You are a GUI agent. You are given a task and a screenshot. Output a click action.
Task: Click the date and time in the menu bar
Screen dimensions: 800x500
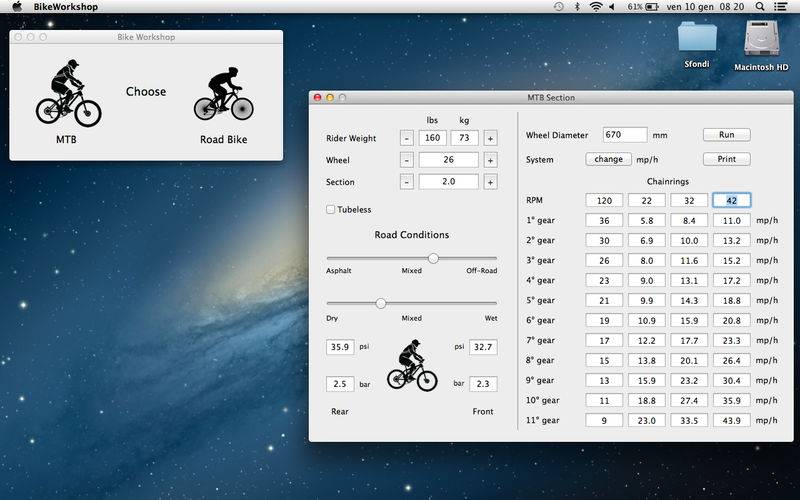tap(705, 7)
